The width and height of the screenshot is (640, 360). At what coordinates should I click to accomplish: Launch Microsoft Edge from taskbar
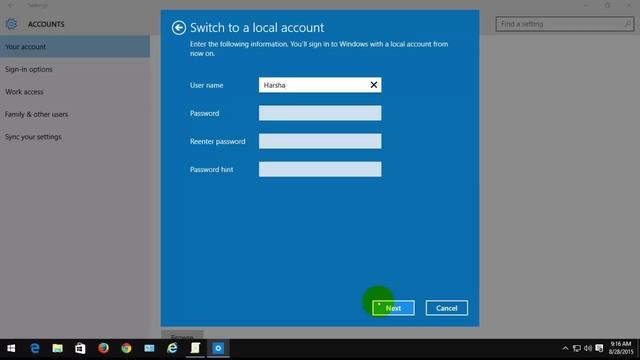click(x=35, y=348)
